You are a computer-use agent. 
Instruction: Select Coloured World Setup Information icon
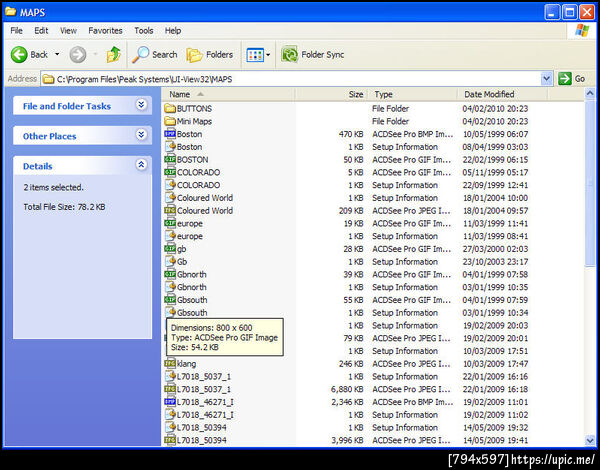(x=170, y=197)
